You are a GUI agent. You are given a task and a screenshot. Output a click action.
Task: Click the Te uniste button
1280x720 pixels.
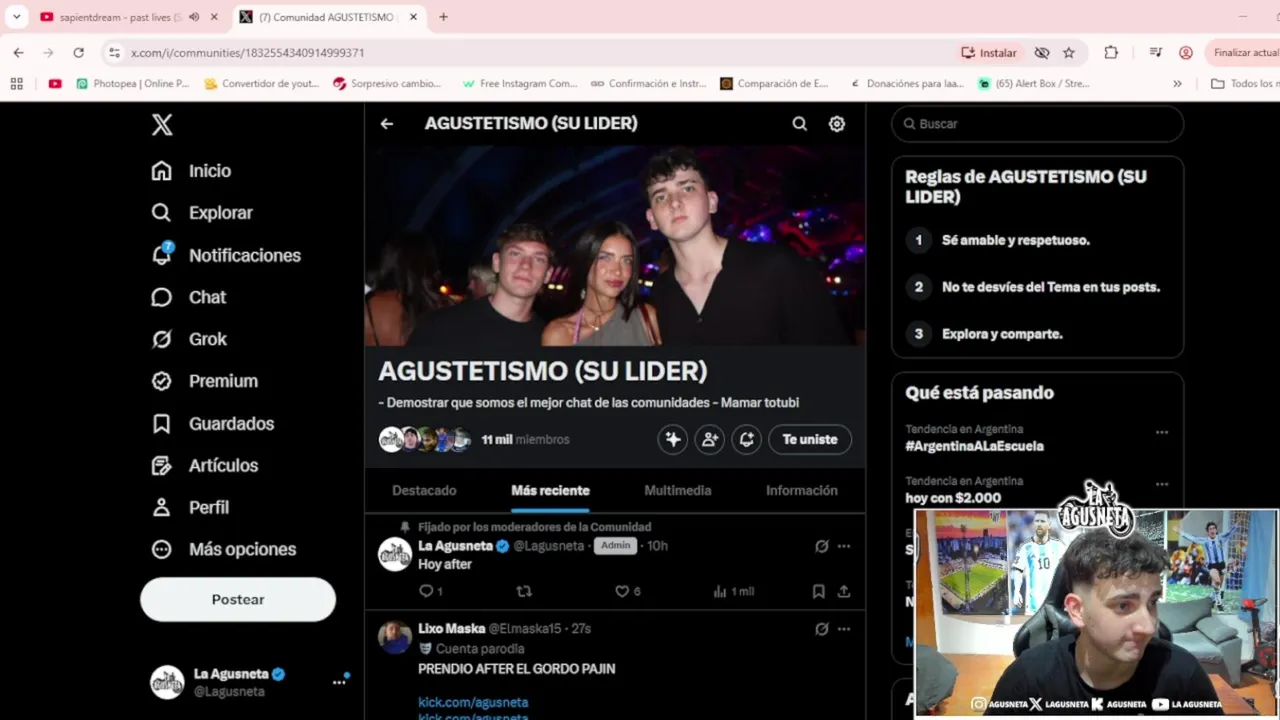810,439
